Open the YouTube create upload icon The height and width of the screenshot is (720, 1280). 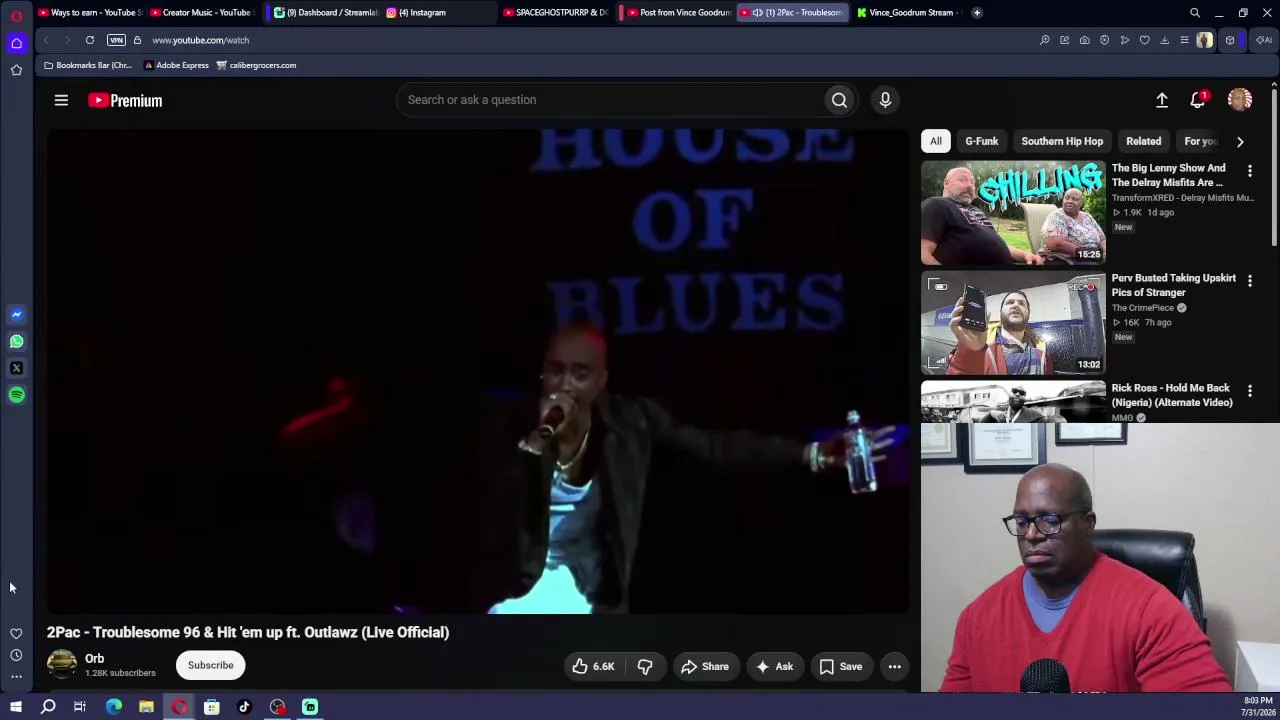tap(1162, 100)
